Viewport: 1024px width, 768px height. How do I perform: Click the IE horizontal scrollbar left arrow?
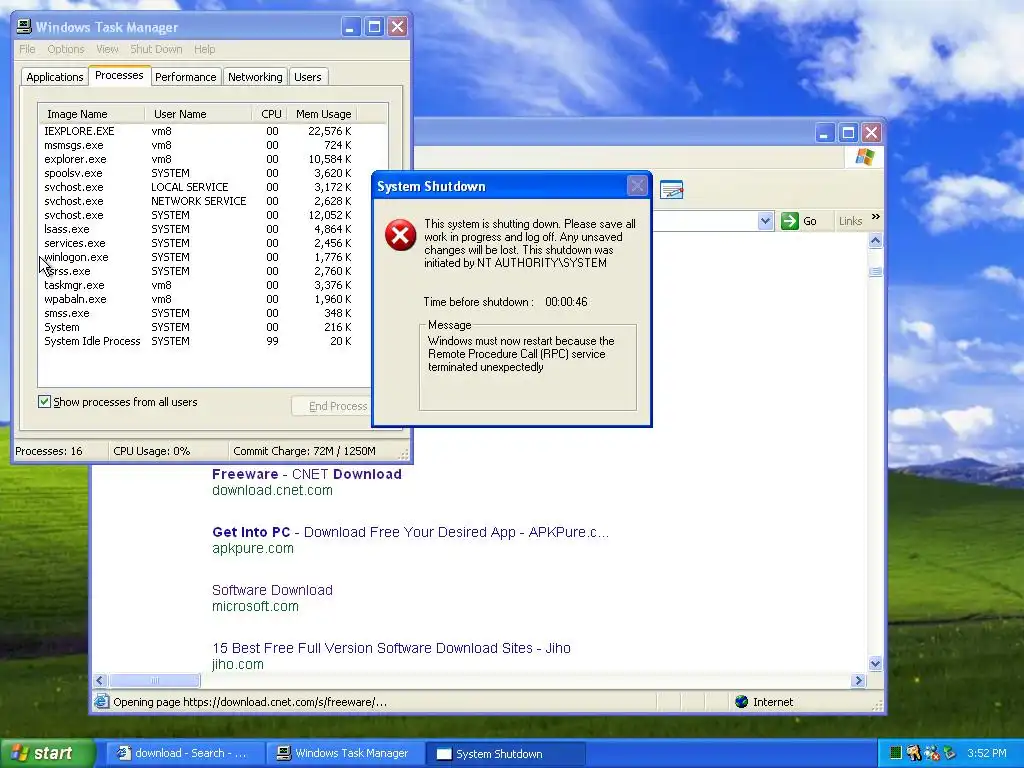(100, 680)
